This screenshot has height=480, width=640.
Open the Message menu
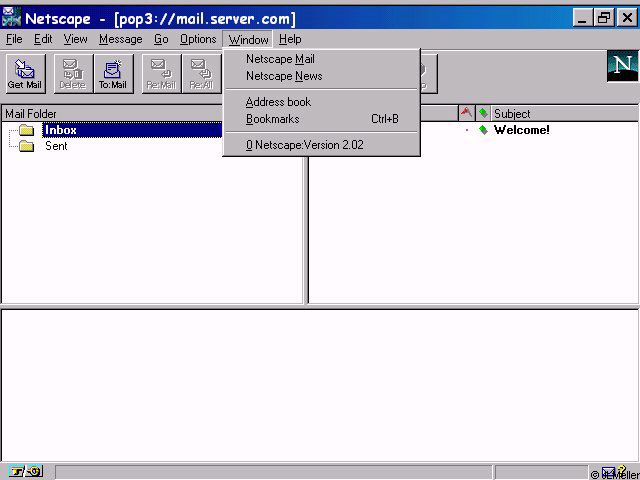pyautogui.click(x=120, y=39)
